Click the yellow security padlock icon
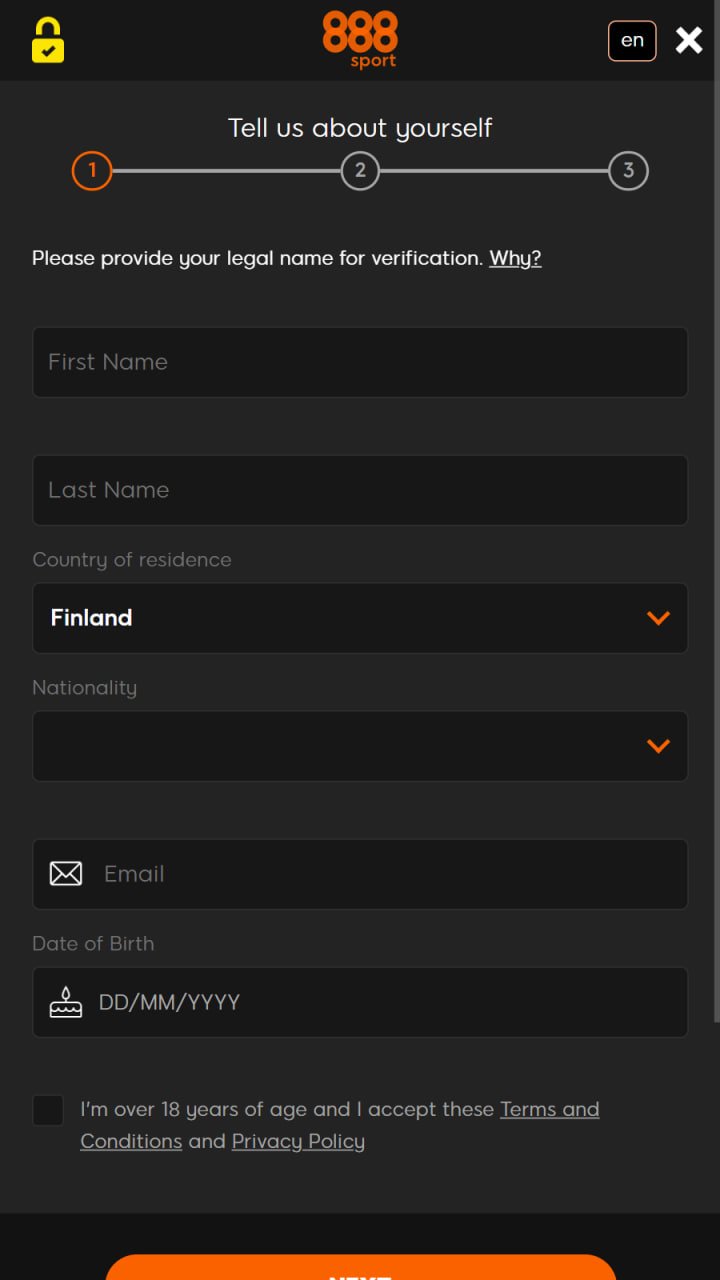720x1280 pixels. click(x=48, y=40)
